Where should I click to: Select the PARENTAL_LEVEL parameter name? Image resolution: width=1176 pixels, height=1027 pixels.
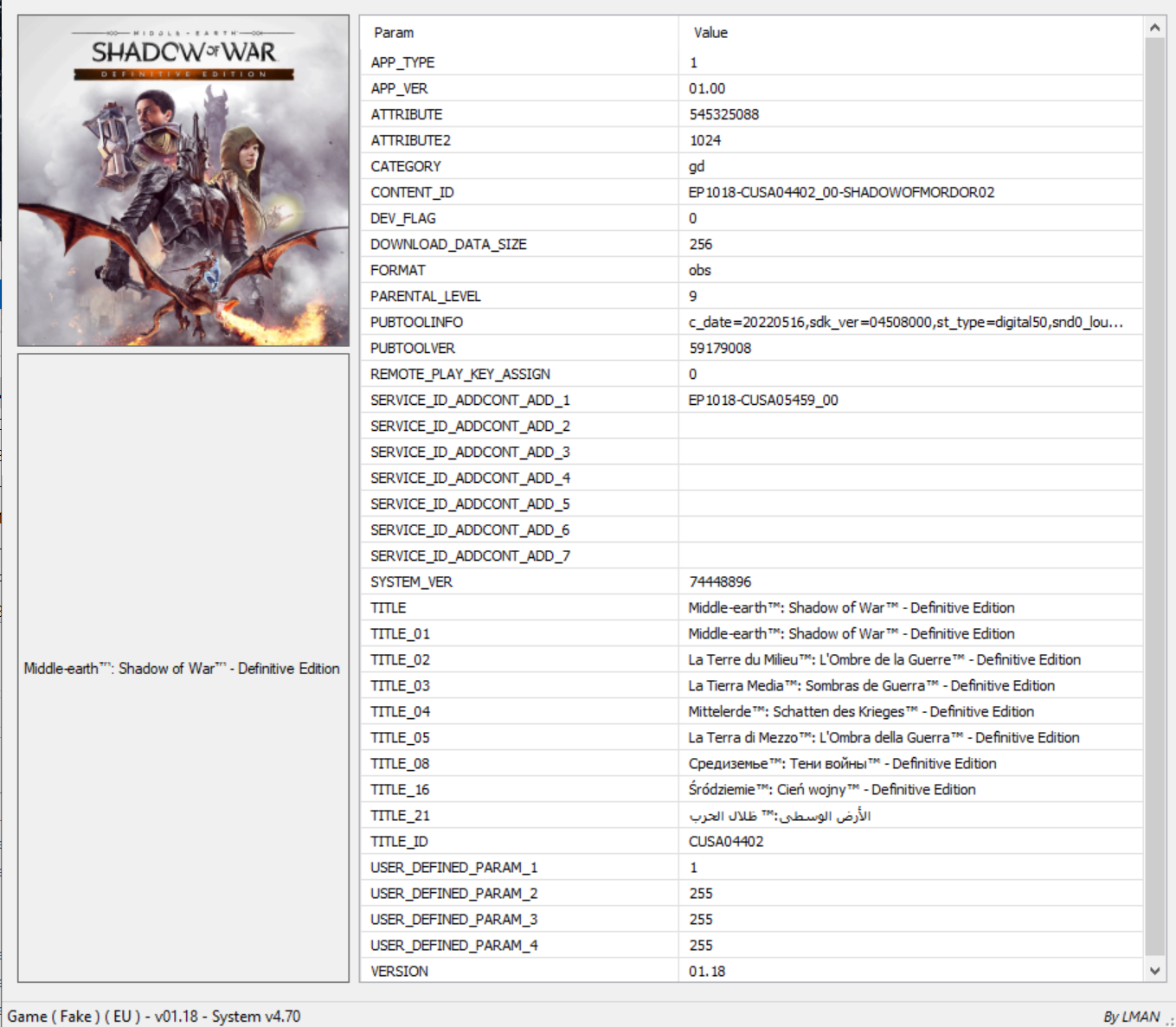pos(426,296)
